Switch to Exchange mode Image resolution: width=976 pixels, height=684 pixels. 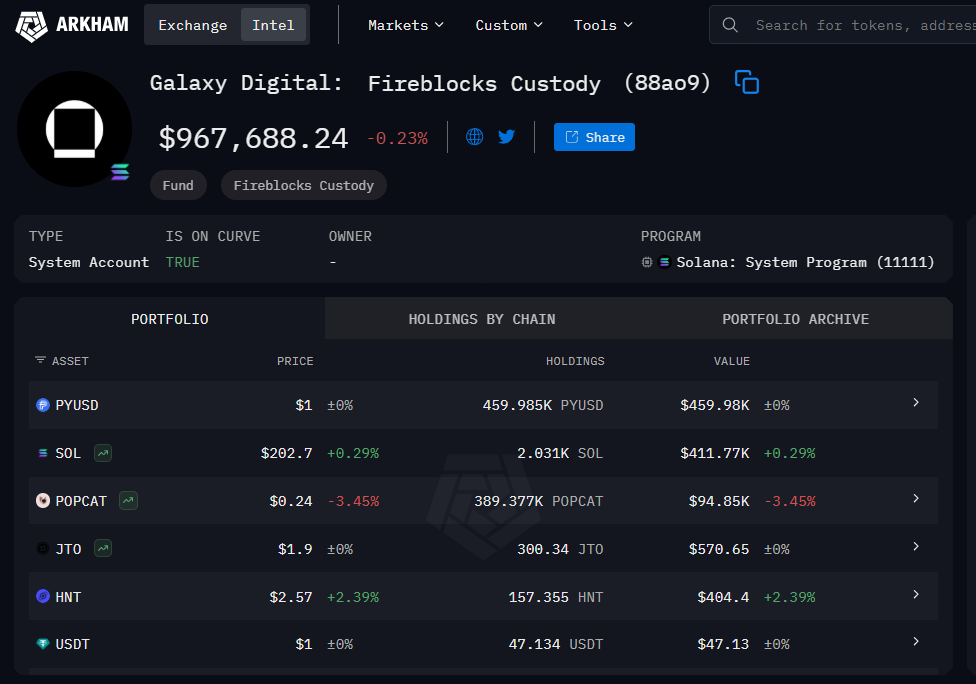[192, 25]
